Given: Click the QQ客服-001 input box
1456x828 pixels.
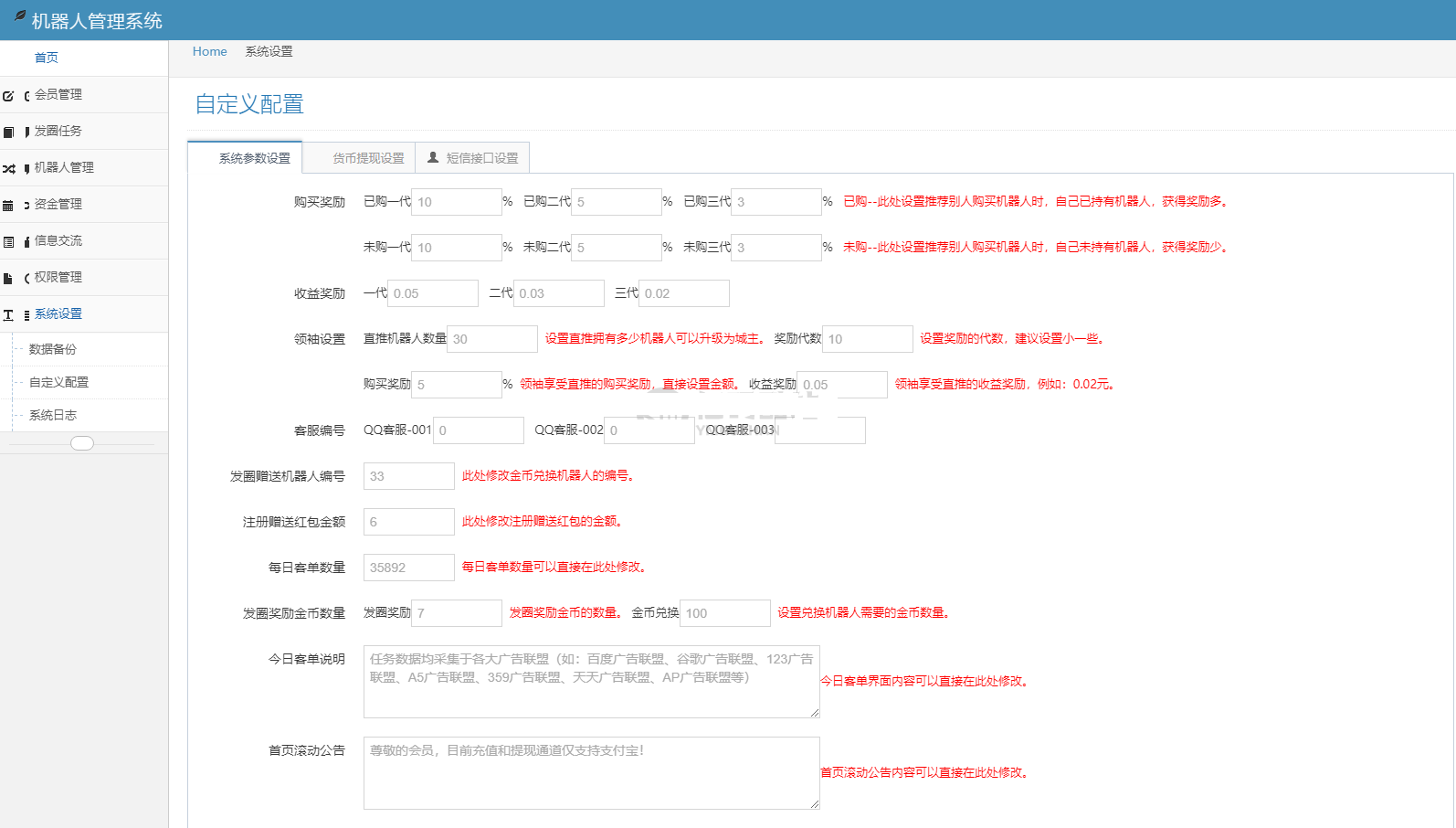Looking at the screenshot, I should click(x=478, y=430).
